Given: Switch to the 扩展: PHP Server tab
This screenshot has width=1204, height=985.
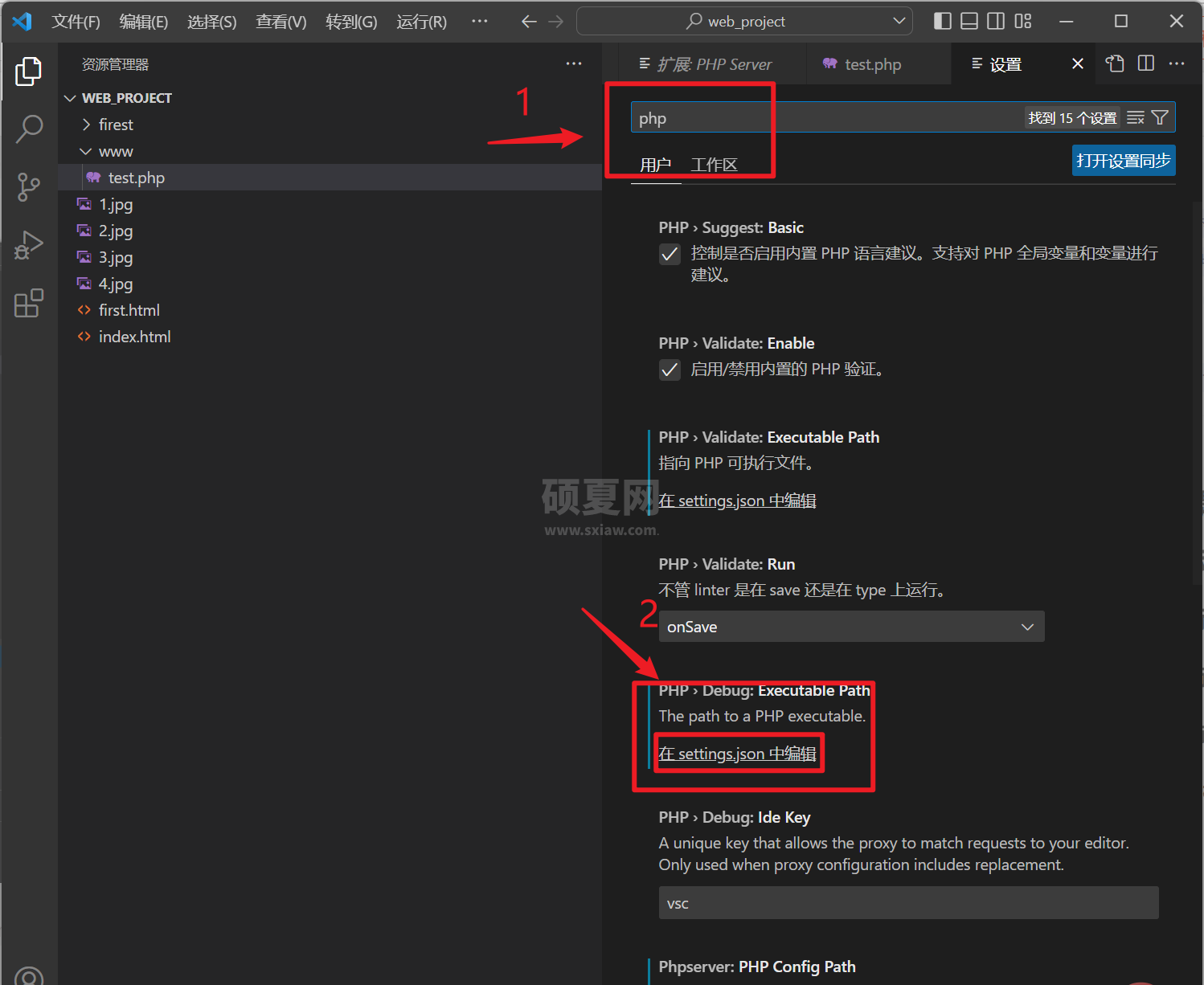Looking at the screenshot, I should [x=713, y=64].
